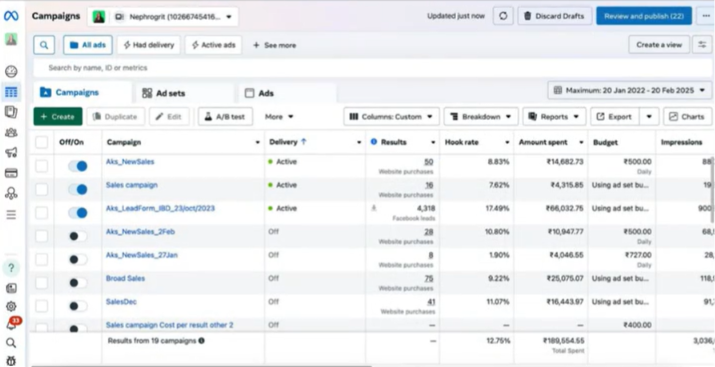Select the All ads filter
The width and height of the screenshot is (715, 367).
click(x=88, y=45)
